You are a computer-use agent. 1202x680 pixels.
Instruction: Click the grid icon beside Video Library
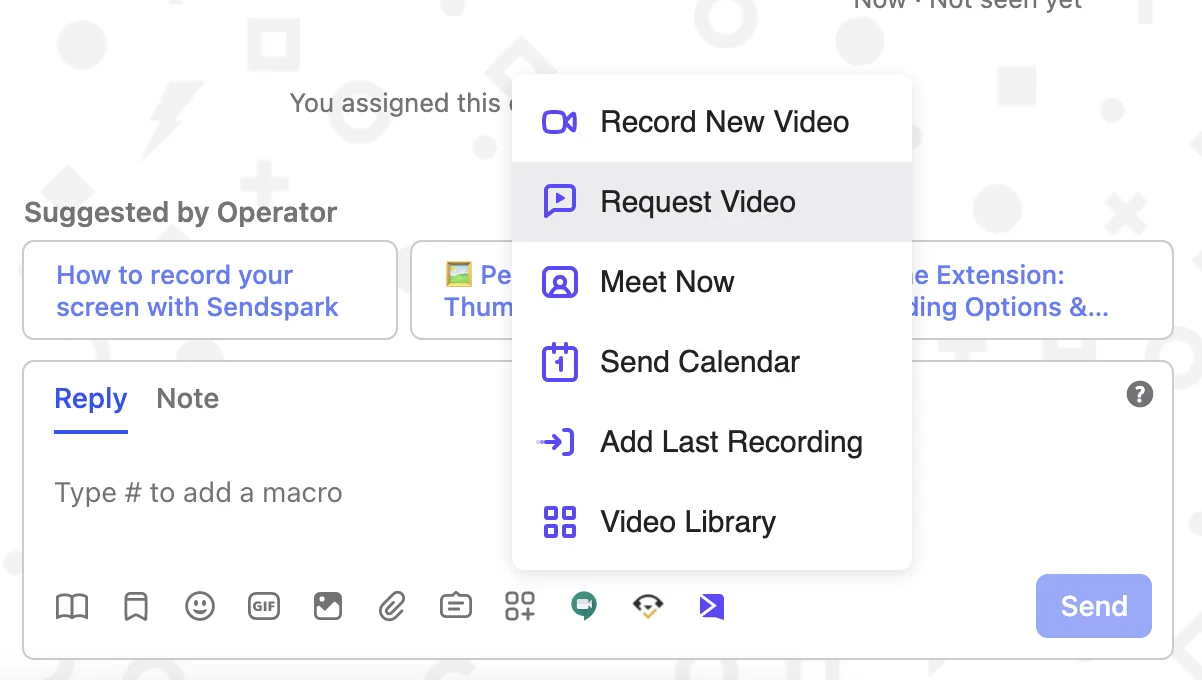click(x=559, y=522)
